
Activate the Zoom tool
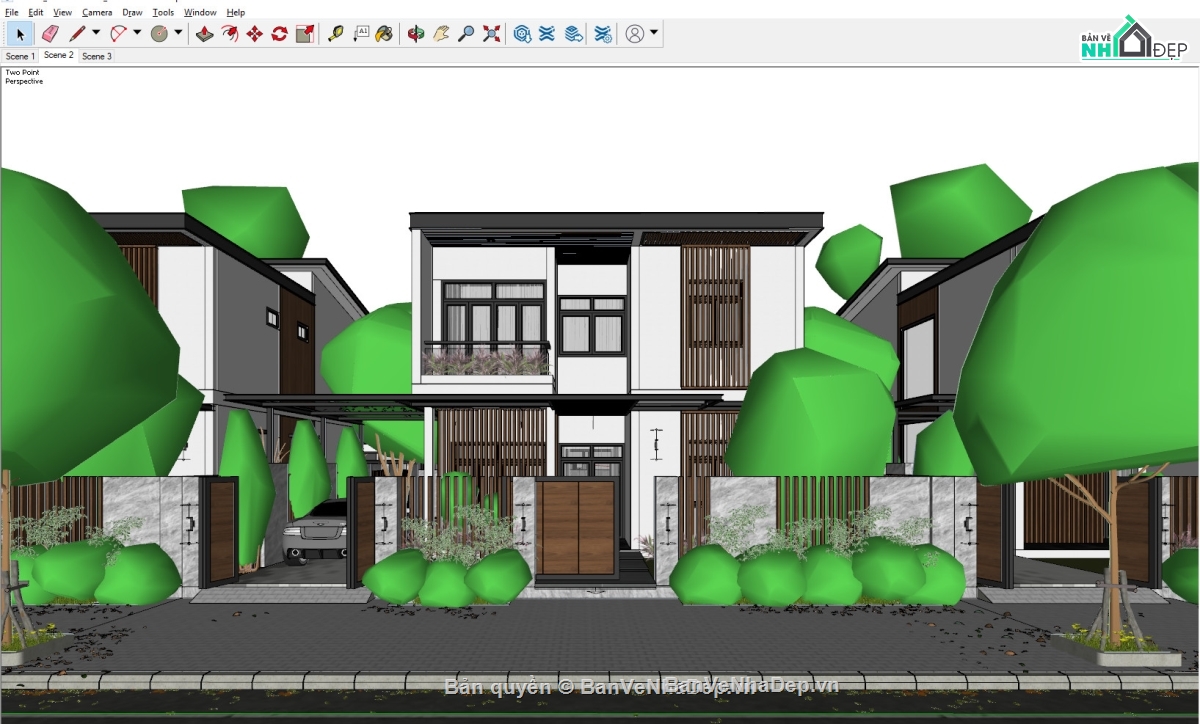(x=466, y=33)
